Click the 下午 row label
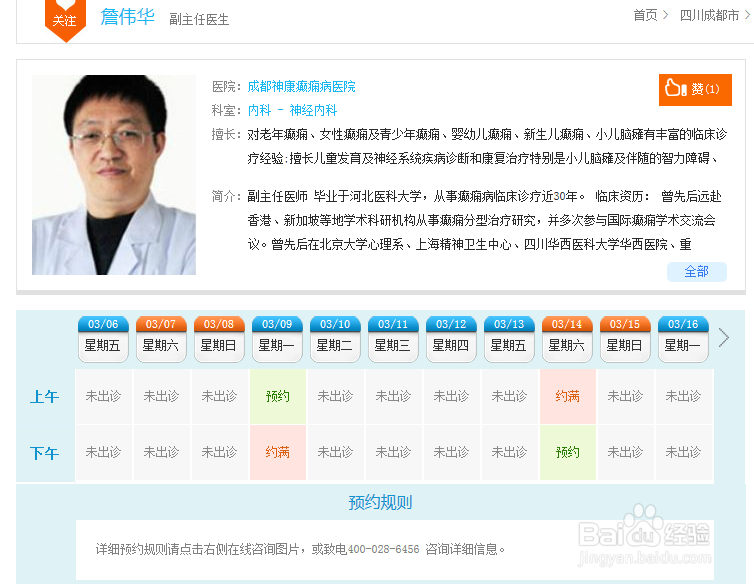The height and width of the screenshot is (584, 754). (45, 453)
